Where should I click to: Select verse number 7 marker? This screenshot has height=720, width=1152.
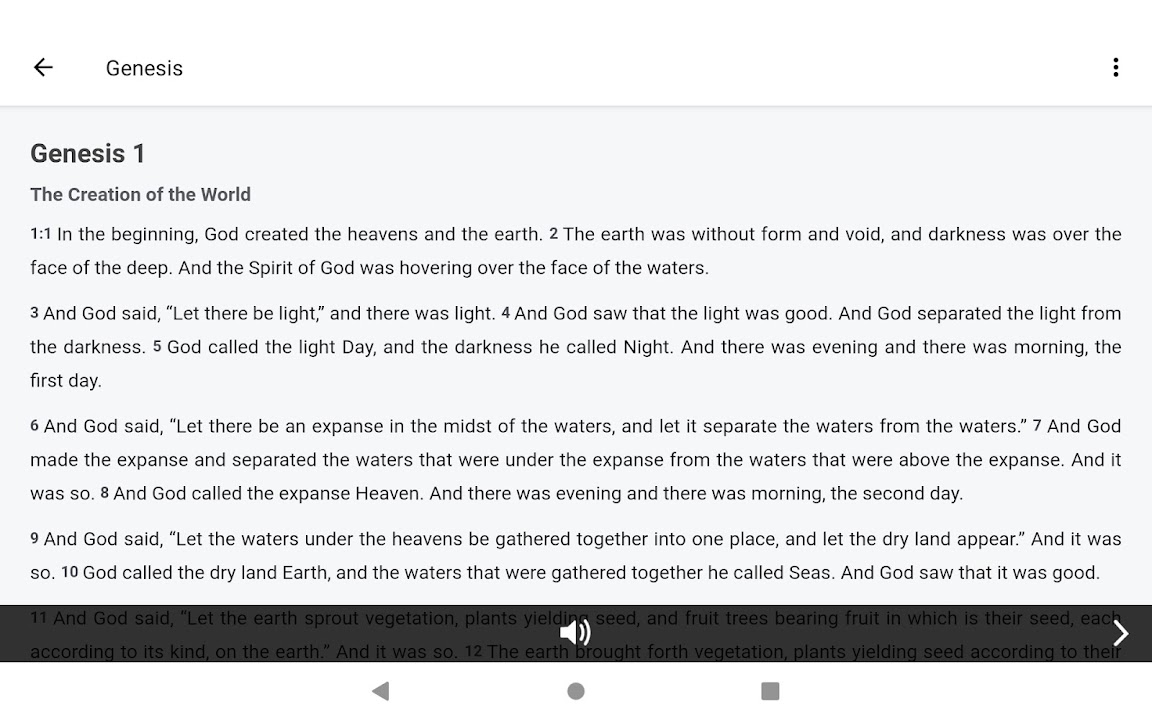tap(1037, 426)
